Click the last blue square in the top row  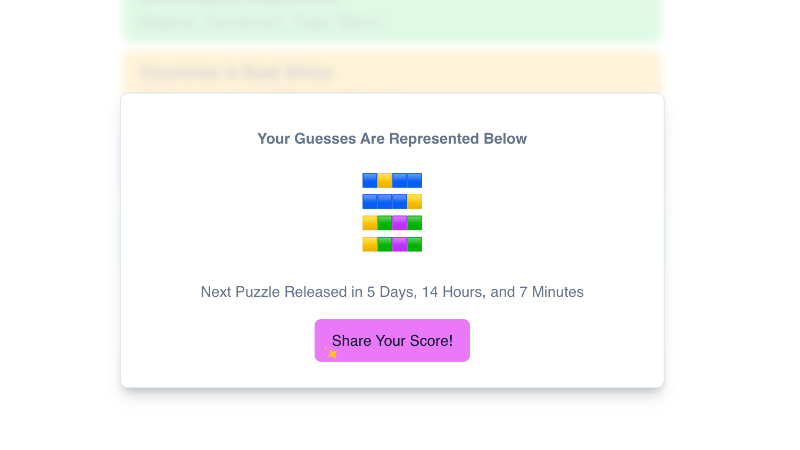(x=415, y=181)
